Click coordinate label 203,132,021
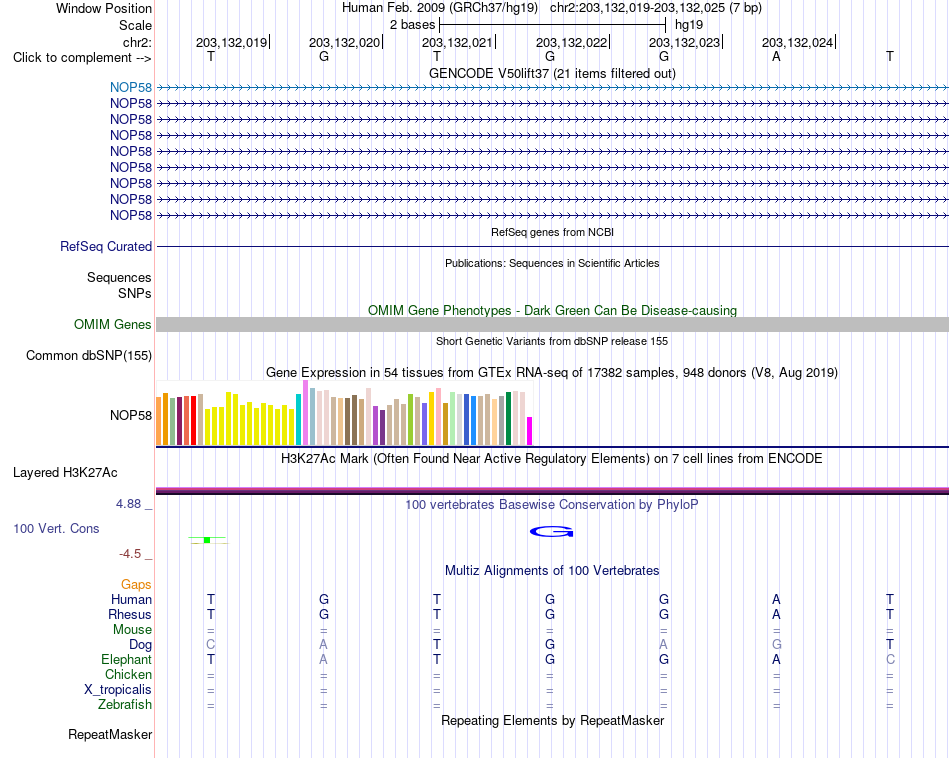Image resolution: width=950 pixels, height=758 pixels. (x=457, y=42)
